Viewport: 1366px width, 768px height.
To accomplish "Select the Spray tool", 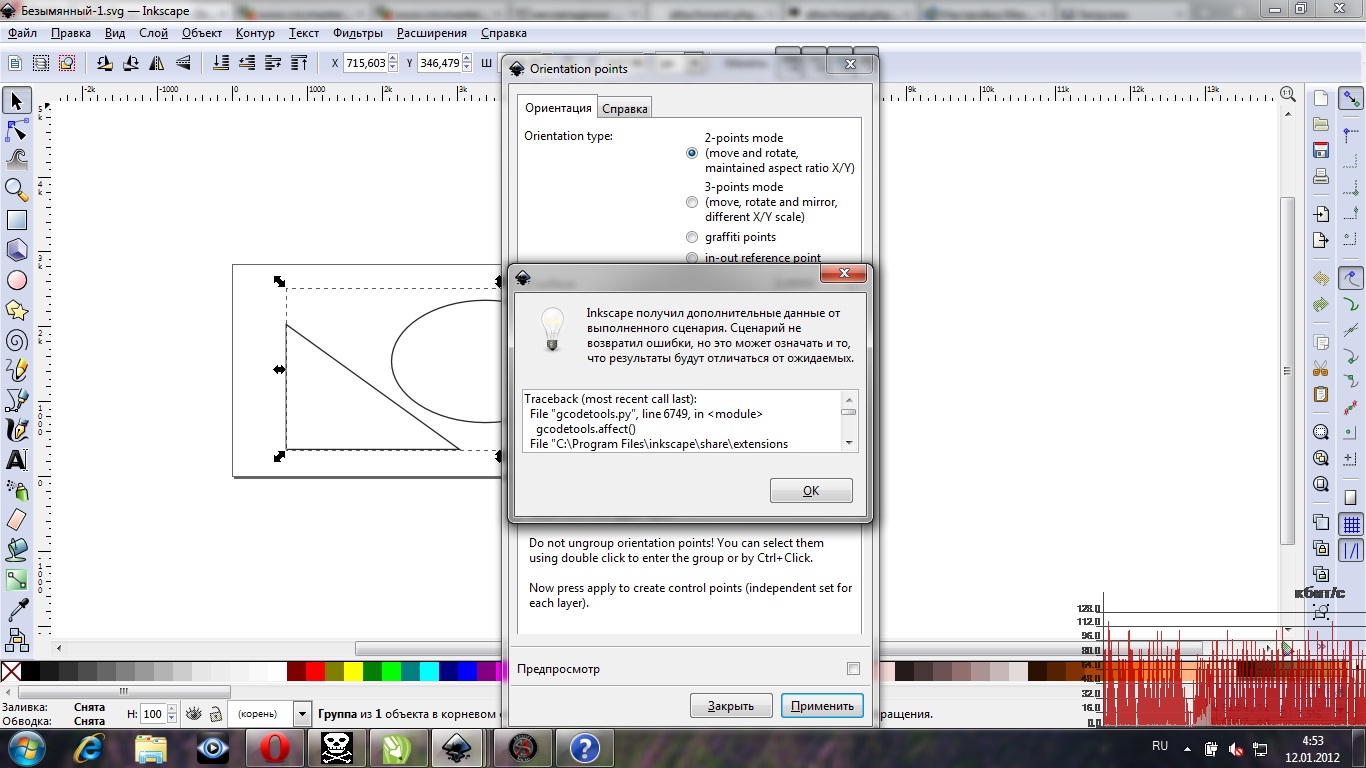I will click(x=17, y=490).
